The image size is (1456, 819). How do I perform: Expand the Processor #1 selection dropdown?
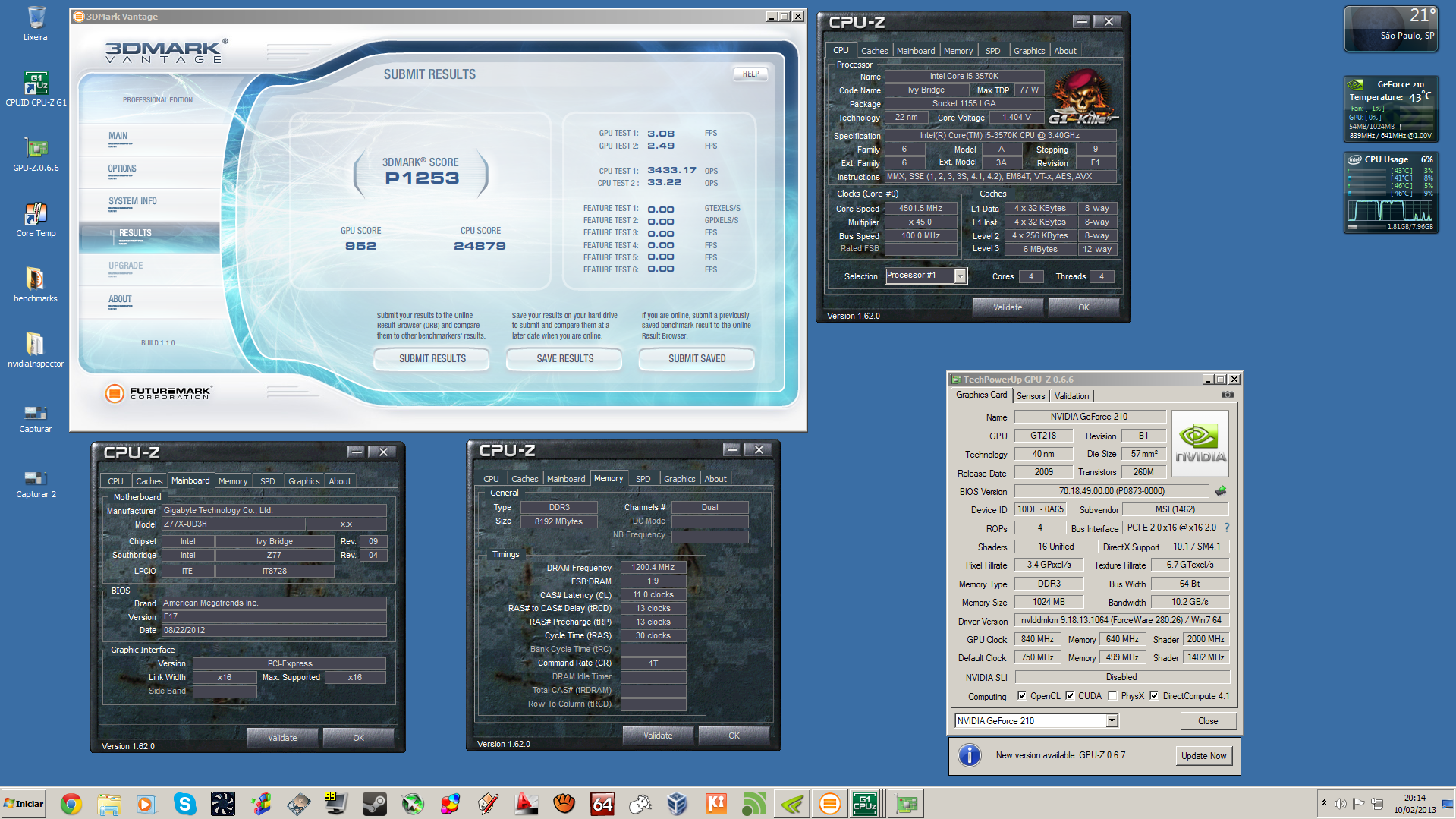point(960,276)
